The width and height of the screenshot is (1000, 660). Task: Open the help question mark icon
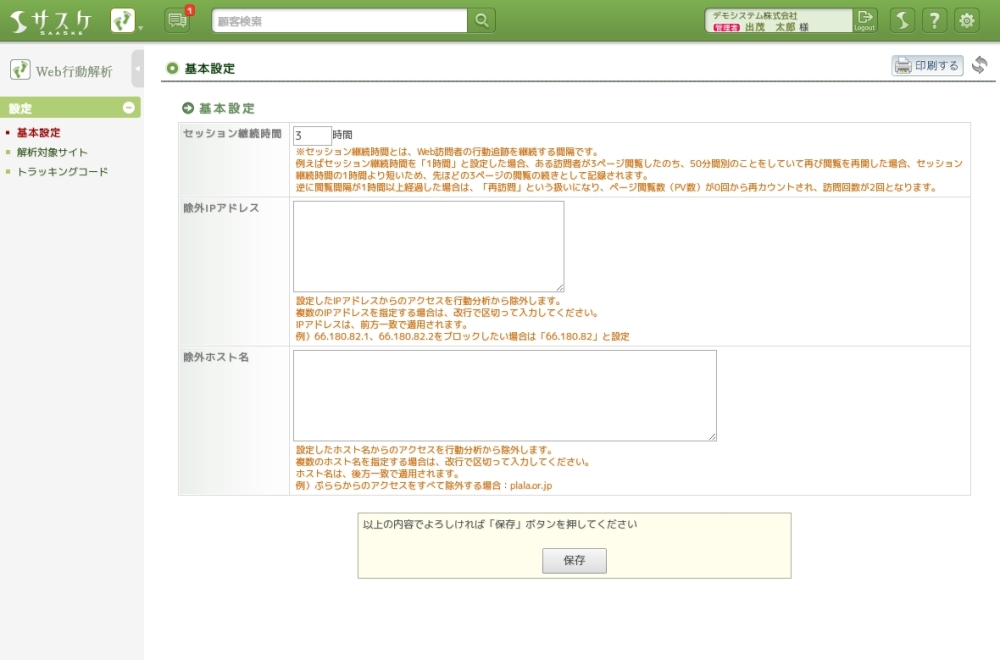click(x=934, y=20)
